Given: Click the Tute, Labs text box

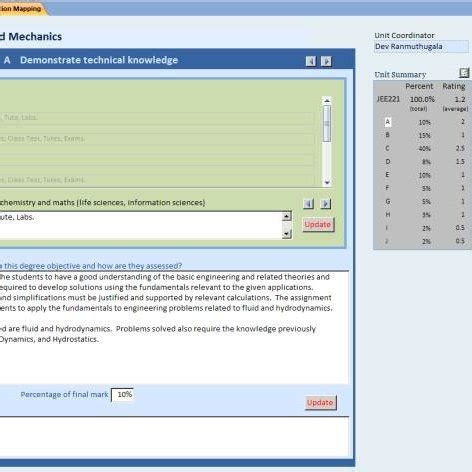Looking at the screenshot, I should (141, 225).
